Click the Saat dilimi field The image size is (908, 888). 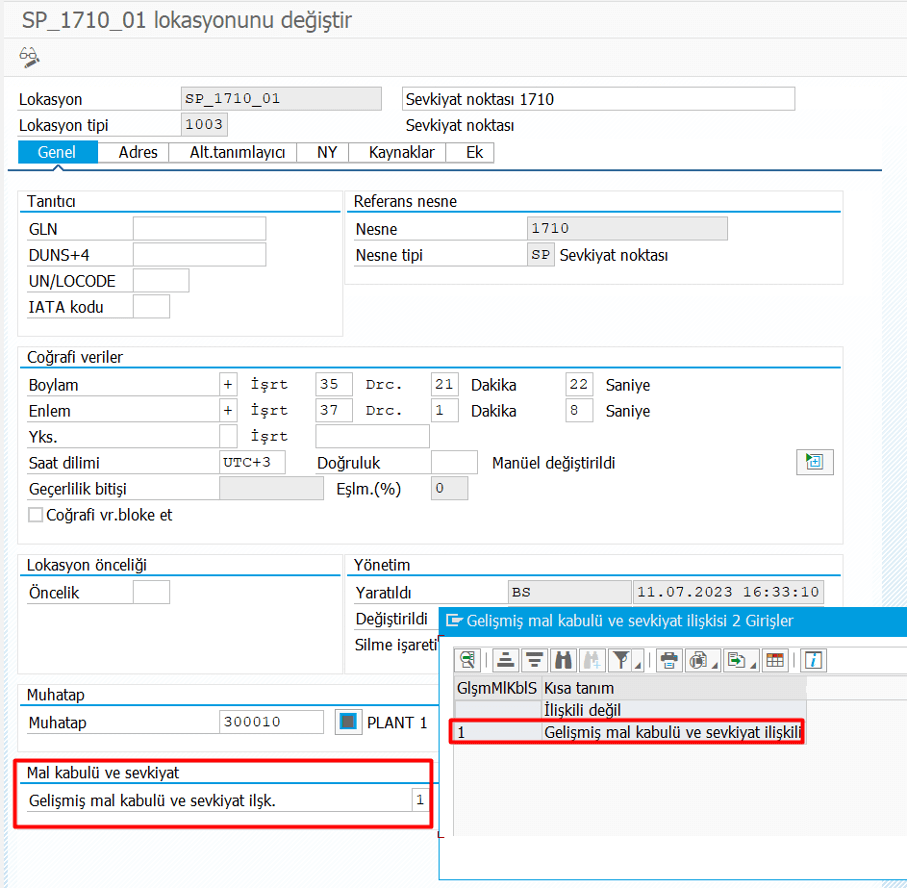252,463
